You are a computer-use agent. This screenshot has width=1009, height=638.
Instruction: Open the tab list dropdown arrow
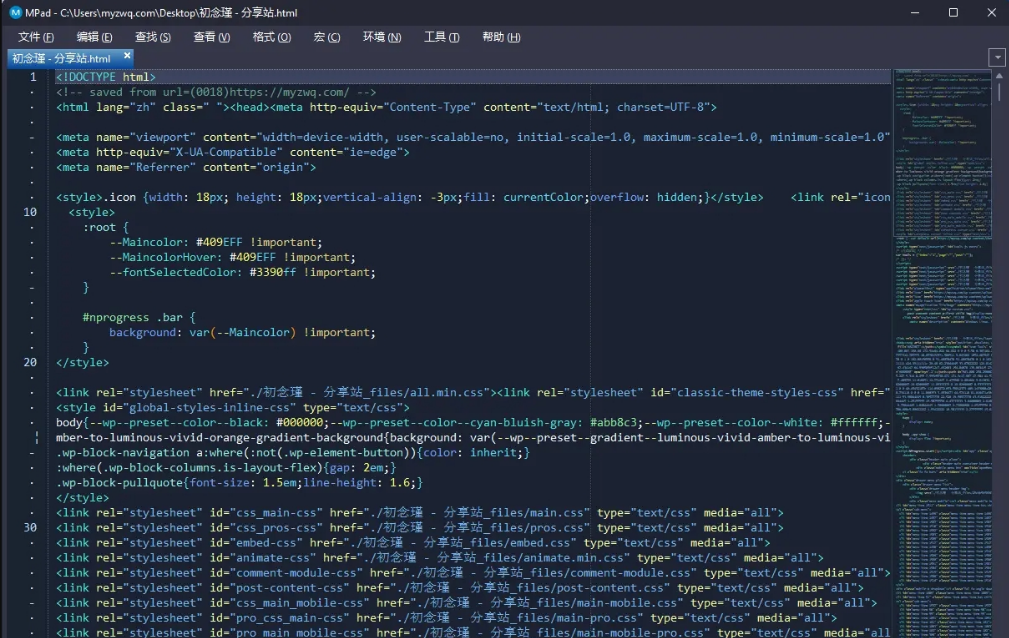click(996, 58)
